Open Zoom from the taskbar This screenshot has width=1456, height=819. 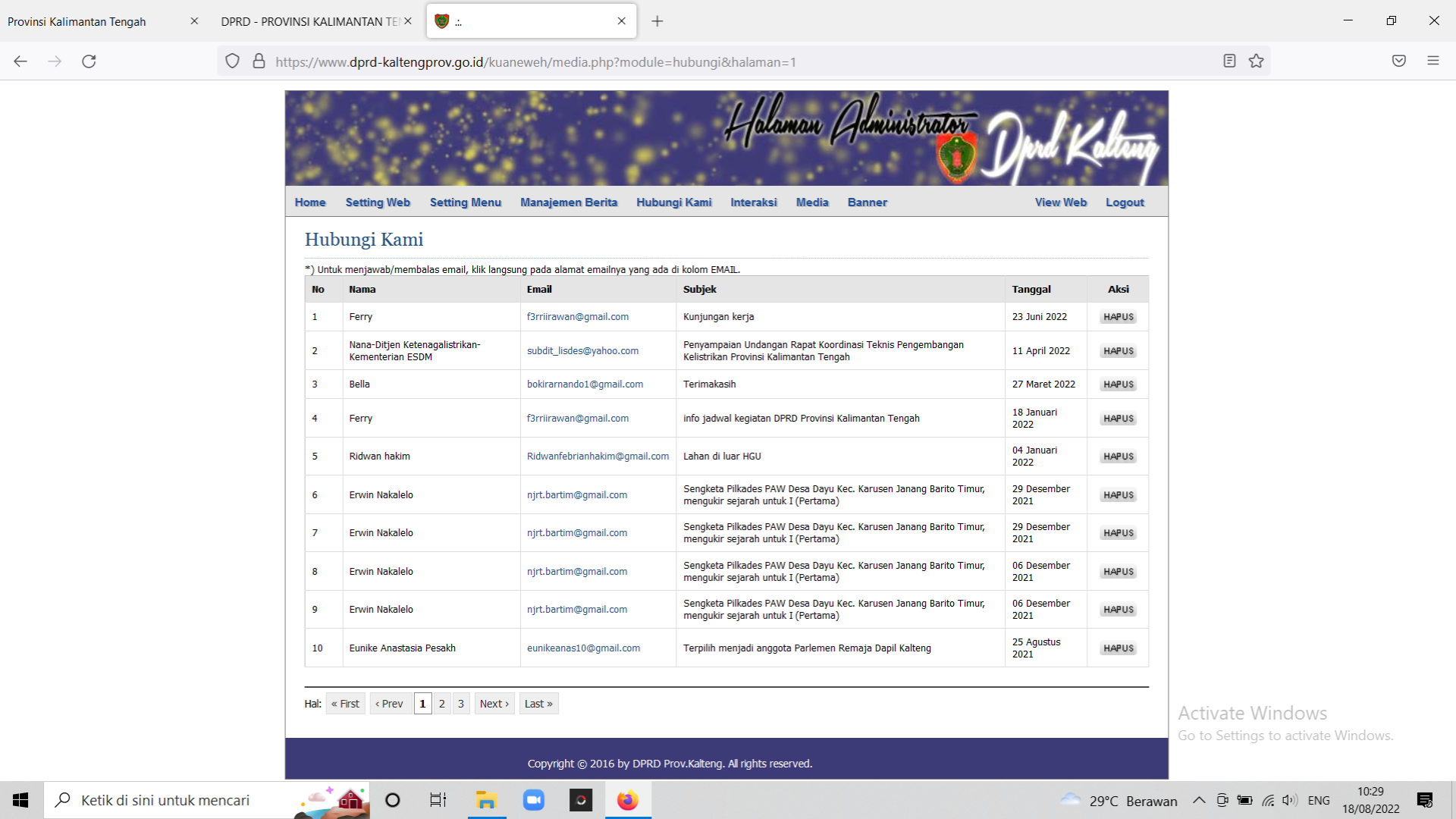click(x=534, y=800)
